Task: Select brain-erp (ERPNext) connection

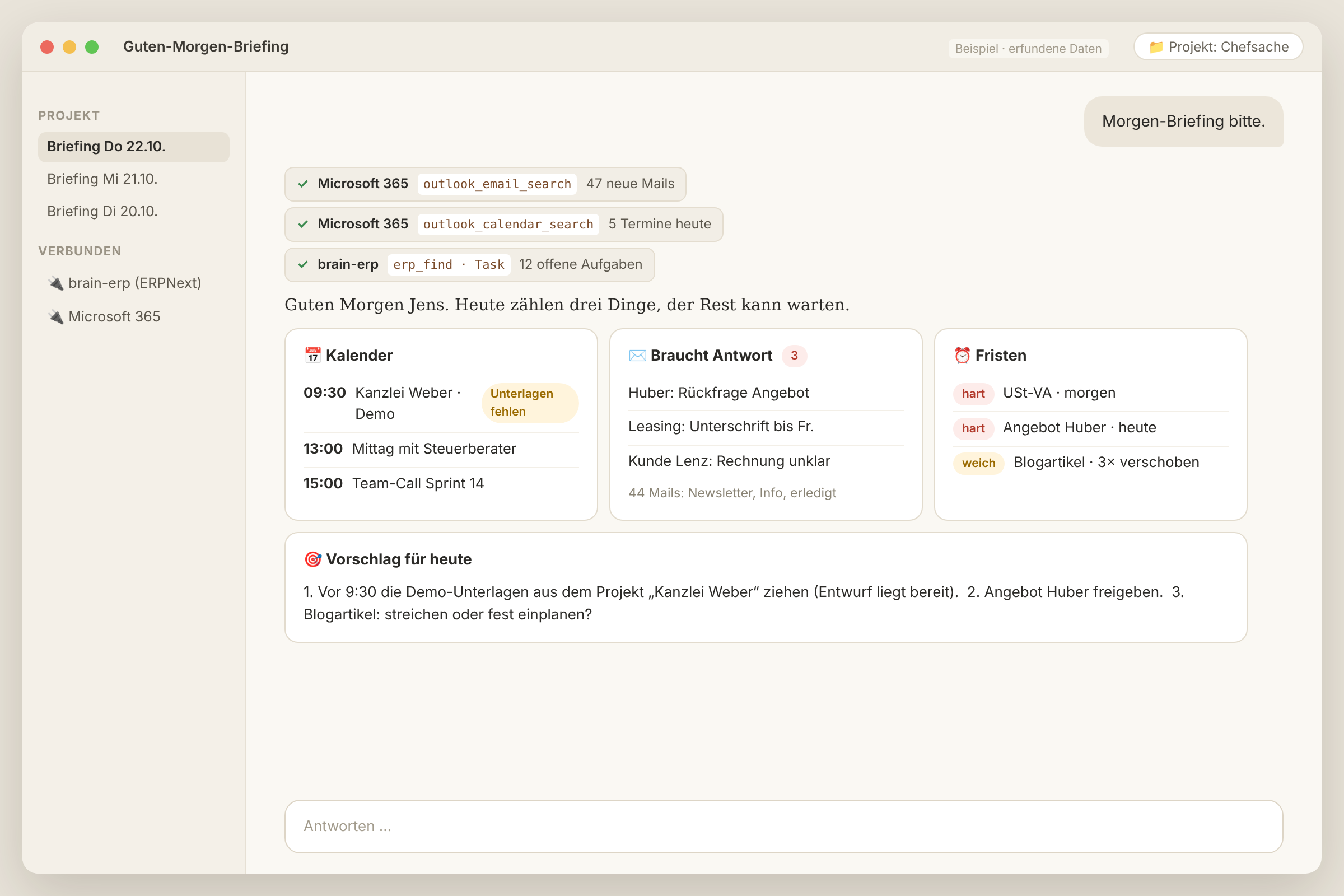Action: (134, 283)
